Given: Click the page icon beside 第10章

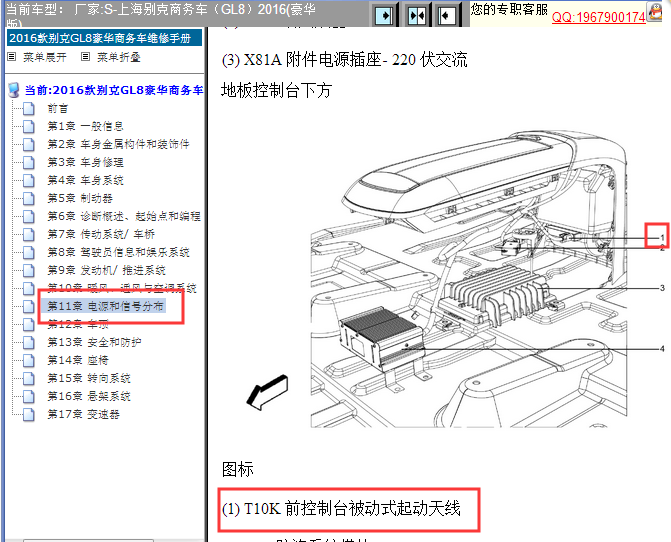Looking at the screenshot, I should (x=29, y=288).
